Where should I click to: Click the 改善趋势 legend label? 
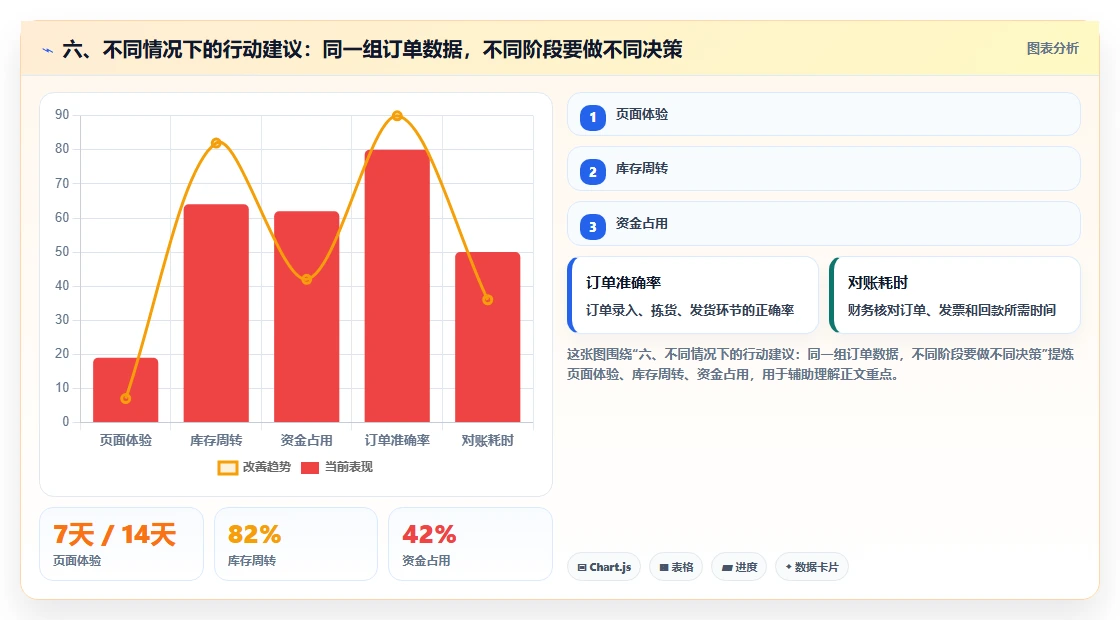click(266, 467)
